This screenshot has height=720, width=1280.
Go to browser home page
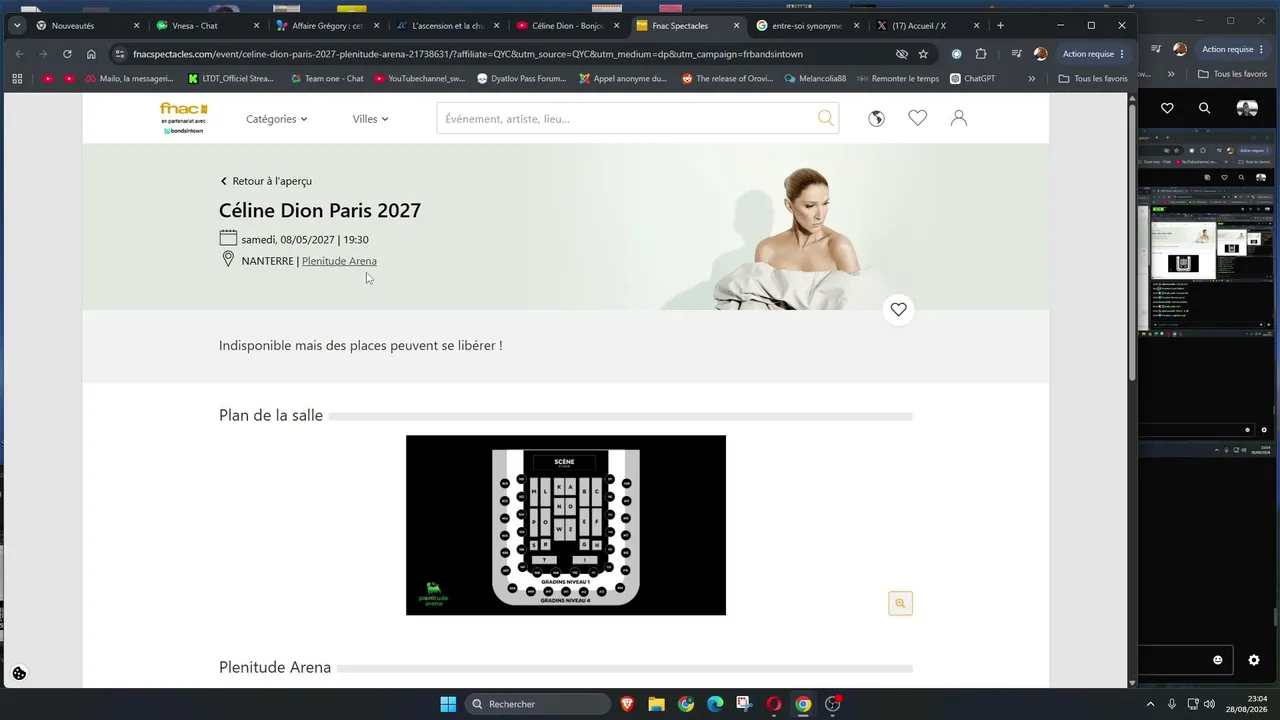[x=91, y=54]
